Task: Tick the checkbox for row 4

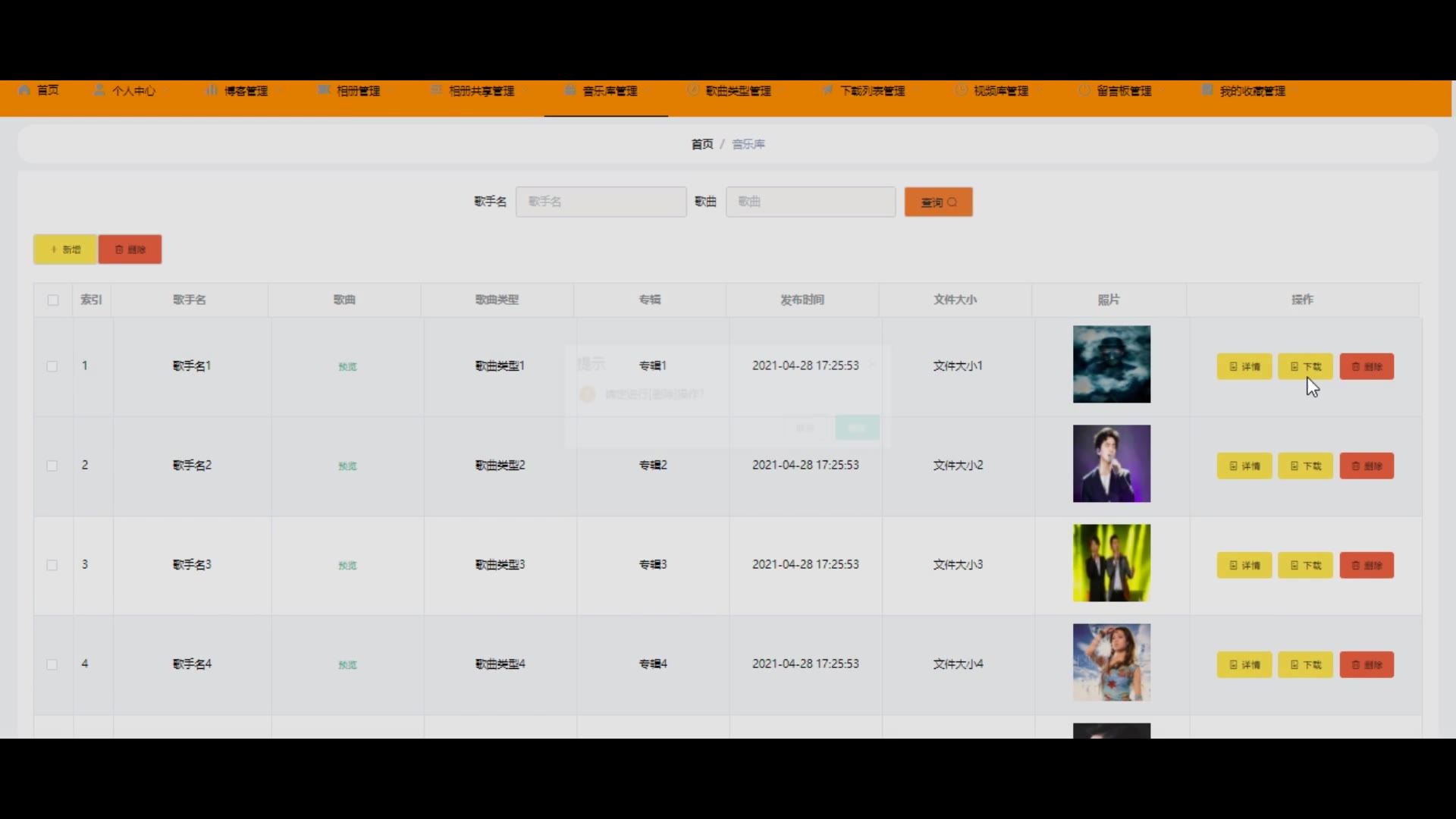Action: [52, 664]
